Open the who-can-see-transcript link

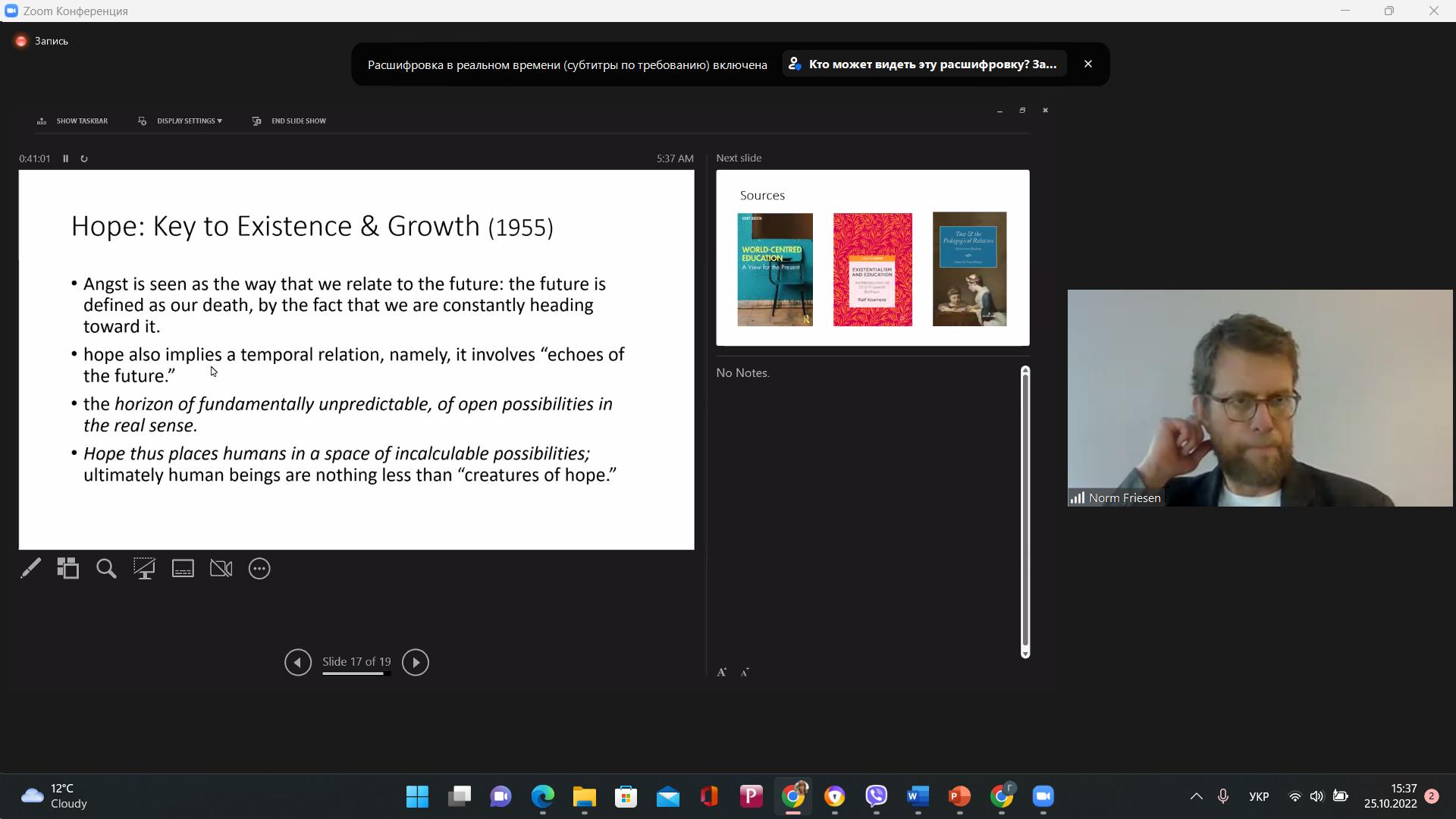[924, 64]
